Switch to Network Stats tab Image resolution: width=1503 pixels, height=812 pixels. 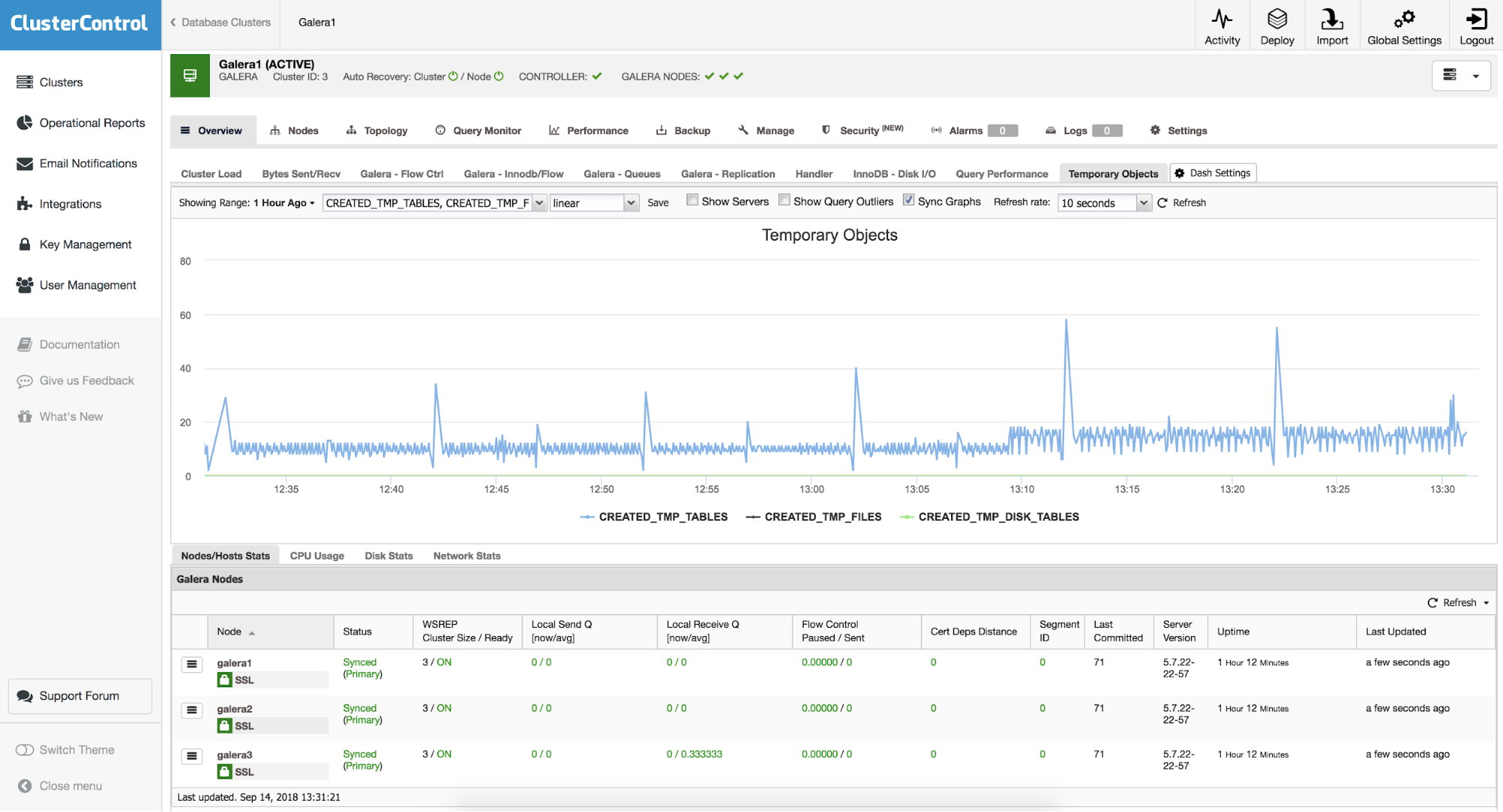[467, 556]
